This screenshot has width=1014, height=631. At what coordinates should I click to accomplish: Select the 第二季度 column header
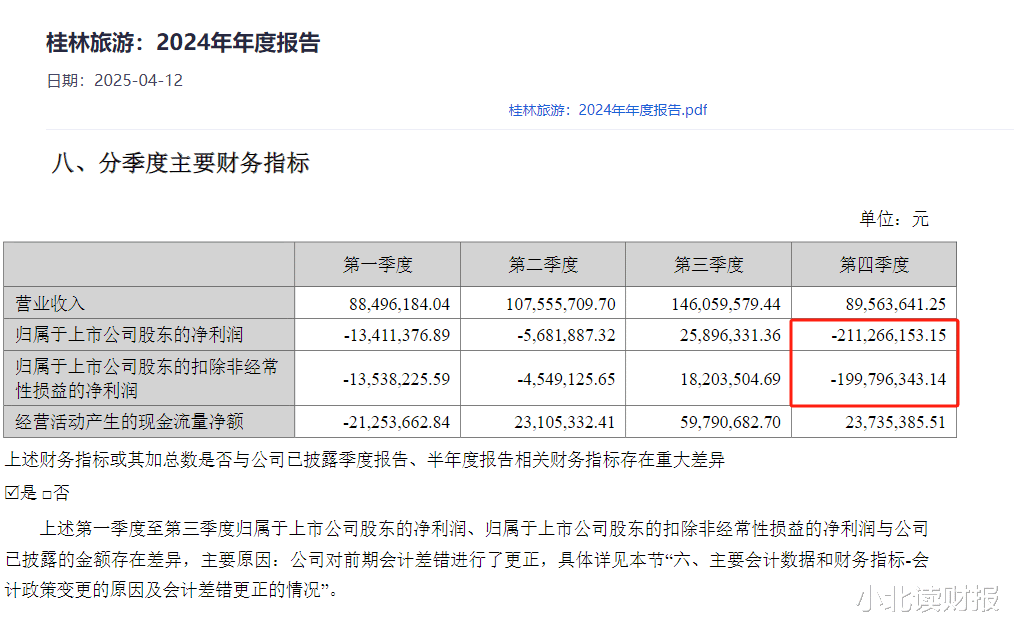(543, 264)
